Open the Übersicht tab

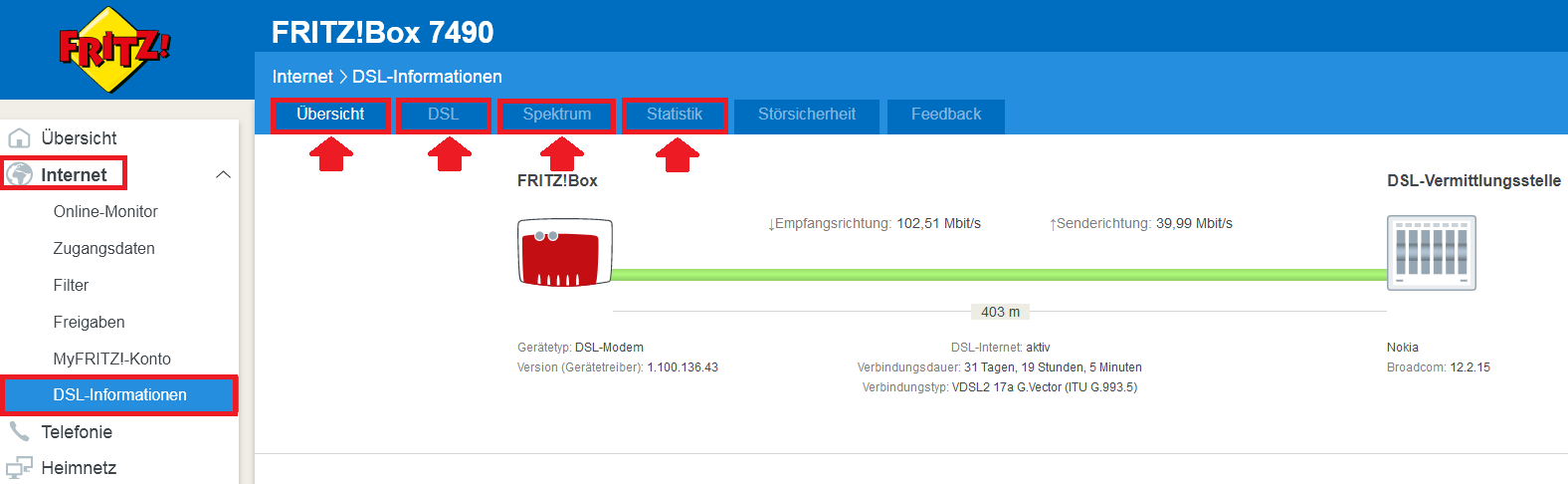tap(330, 115)
